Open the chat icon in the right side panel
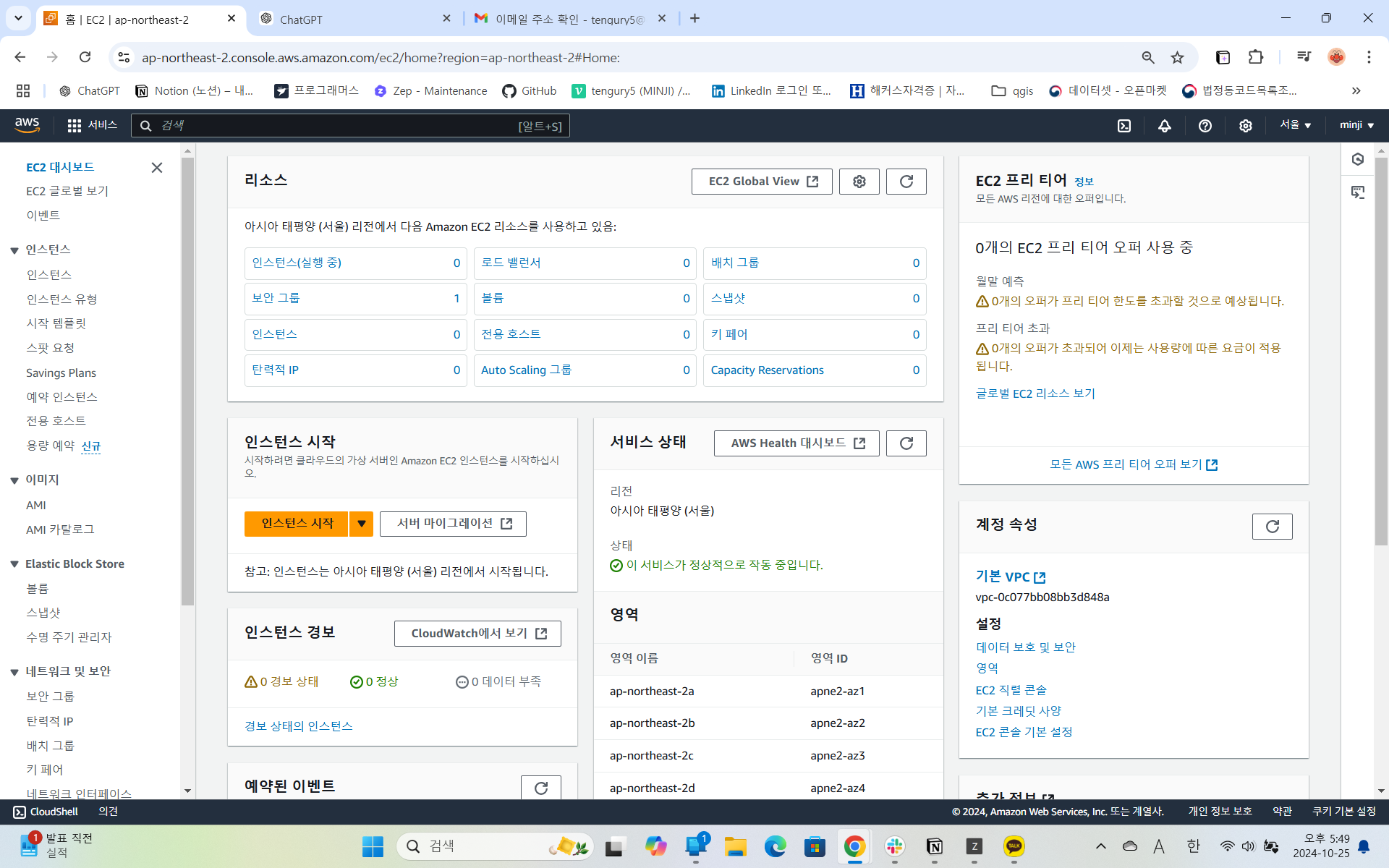 pos(1358,192)
